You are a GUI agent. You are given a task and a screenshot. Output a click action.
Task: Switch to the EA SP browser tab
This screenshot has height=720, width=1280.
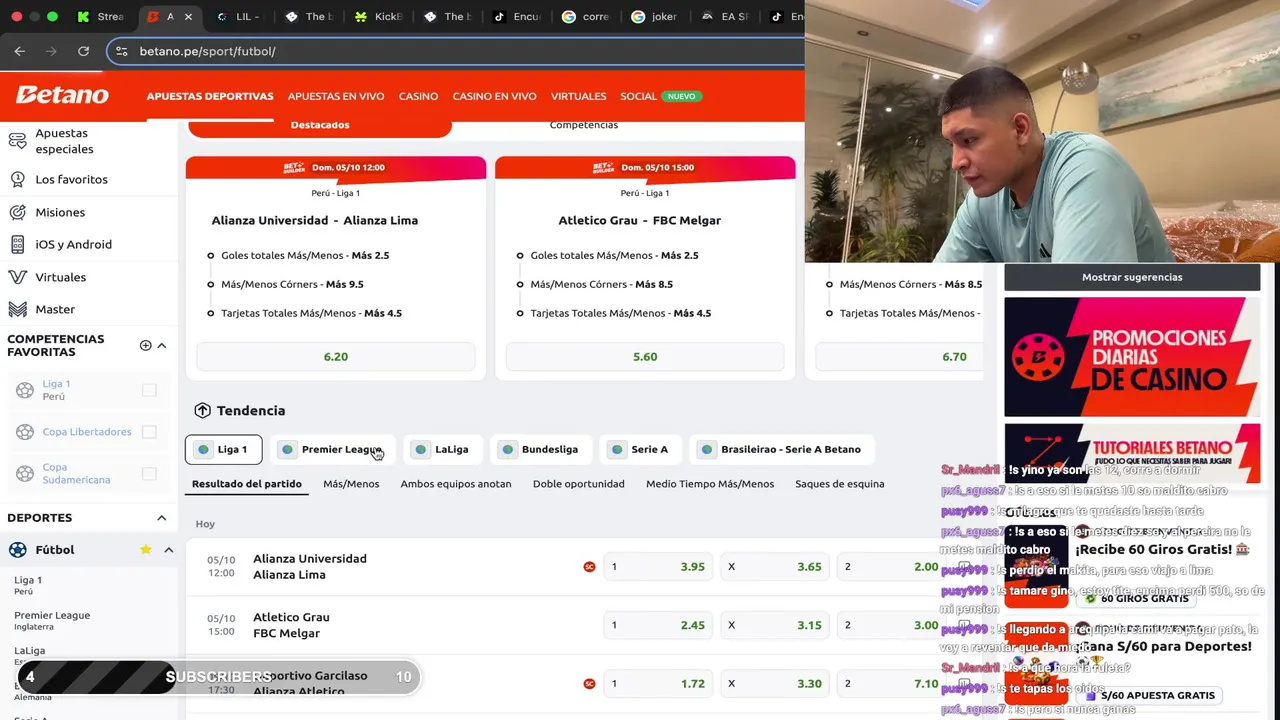724,17
